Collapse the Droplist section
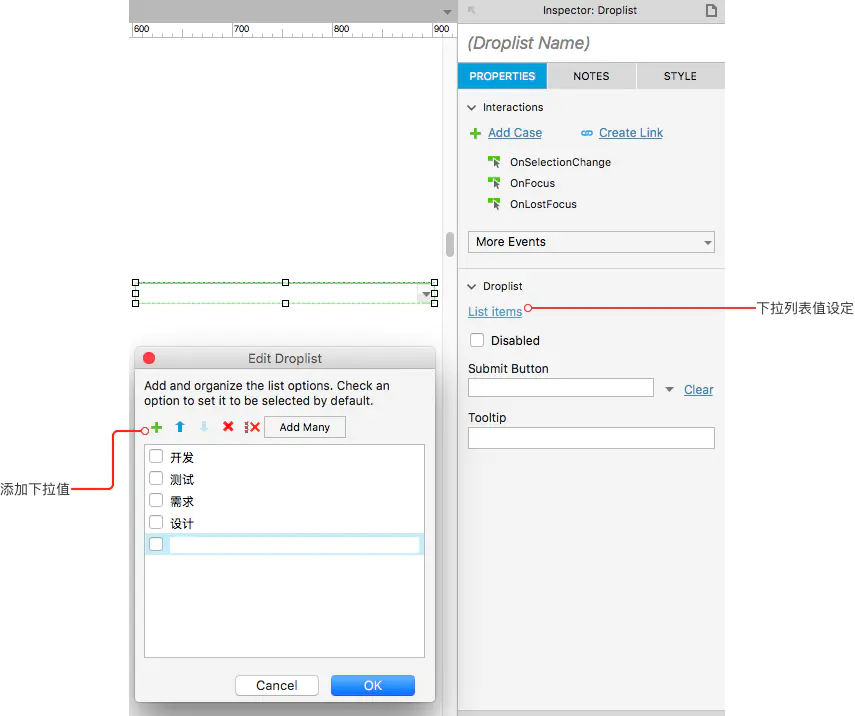This screenshot has width=855, height=716. [x=472, y=286]
